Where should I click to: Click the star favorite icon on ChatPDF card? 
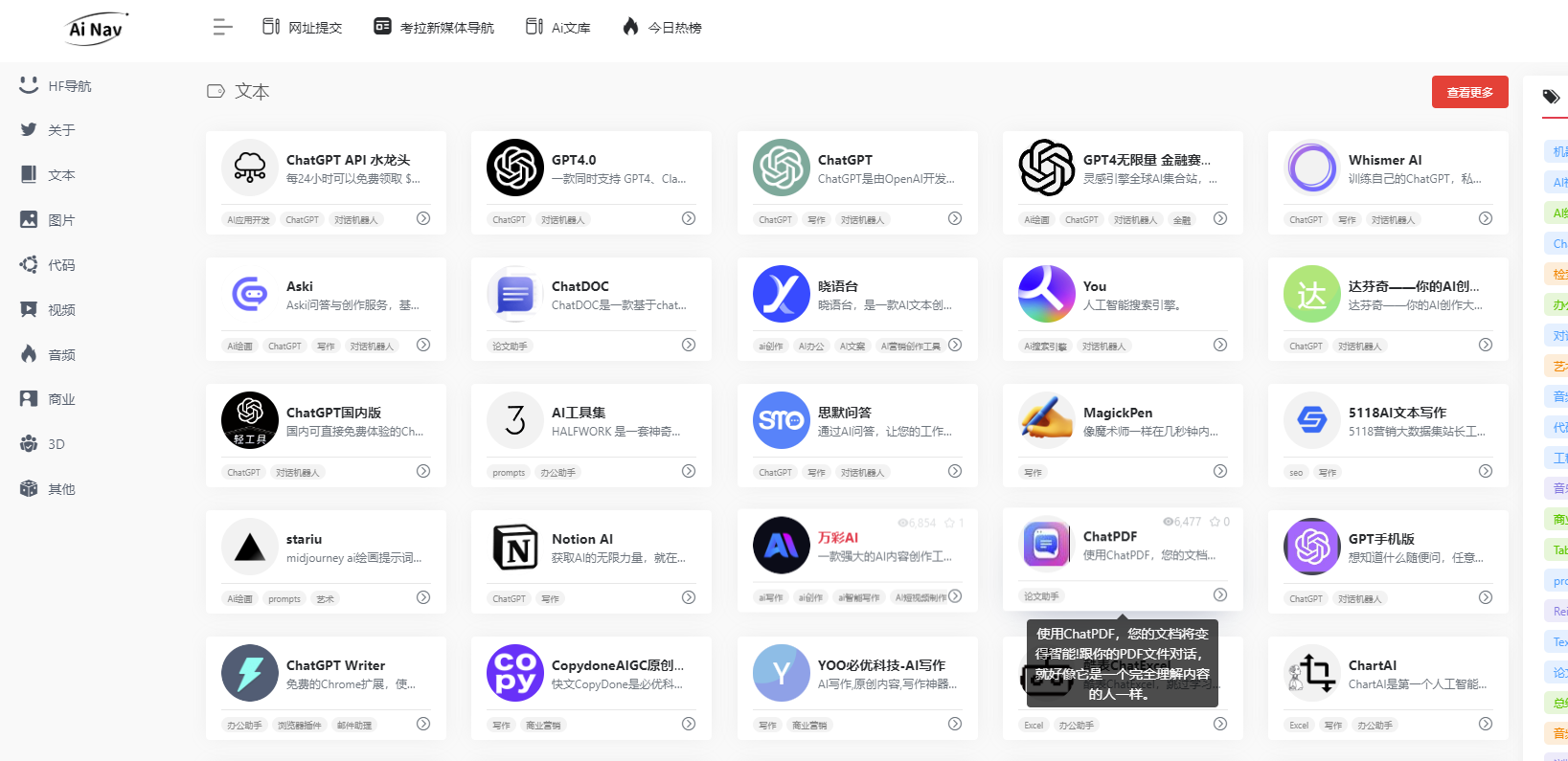click(x=1215, y=522)
